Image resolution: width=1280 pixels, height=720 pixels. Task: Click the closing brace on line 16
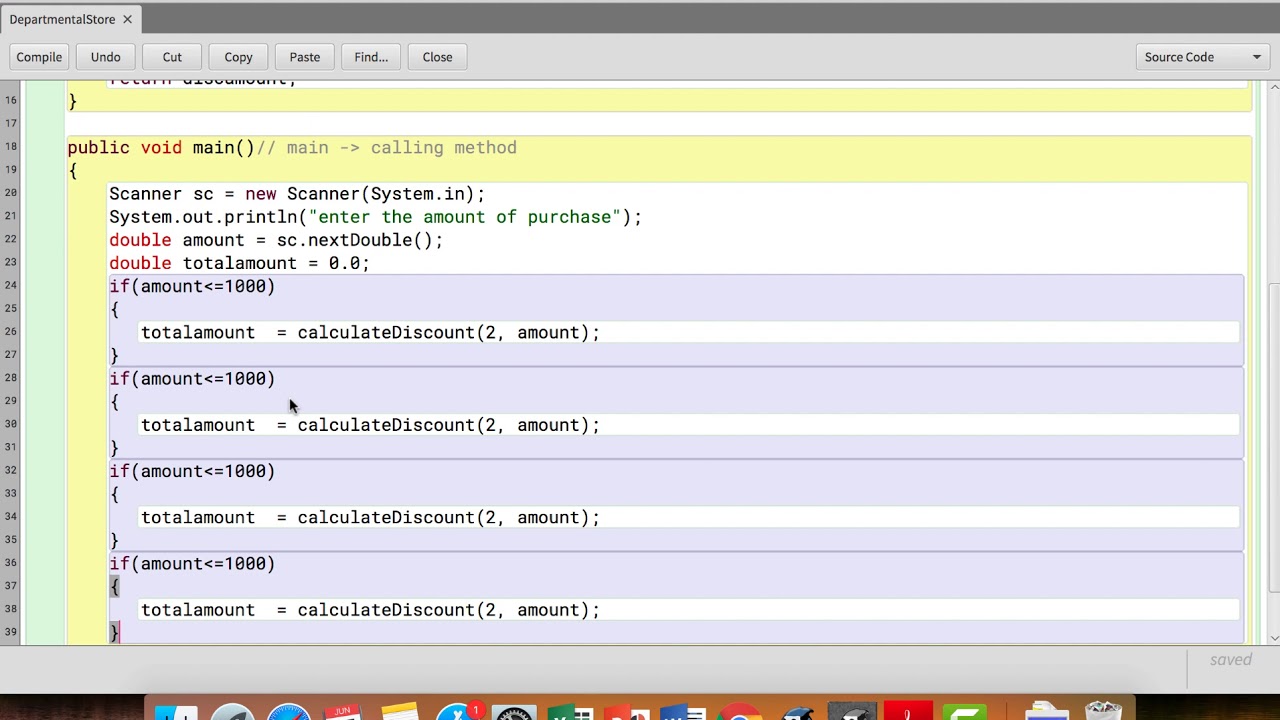pos(72,101)
